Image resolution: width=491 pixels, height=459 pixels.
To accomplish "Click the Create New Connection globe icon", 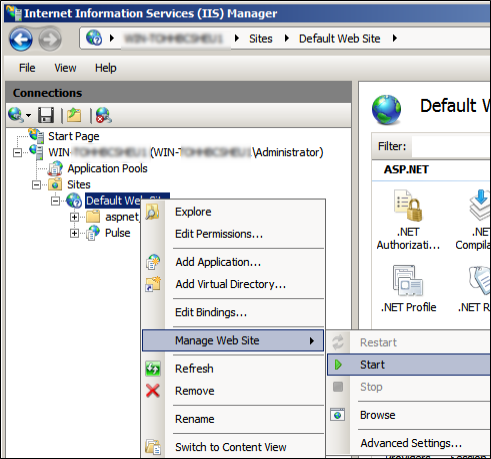I will pos(15,115).
